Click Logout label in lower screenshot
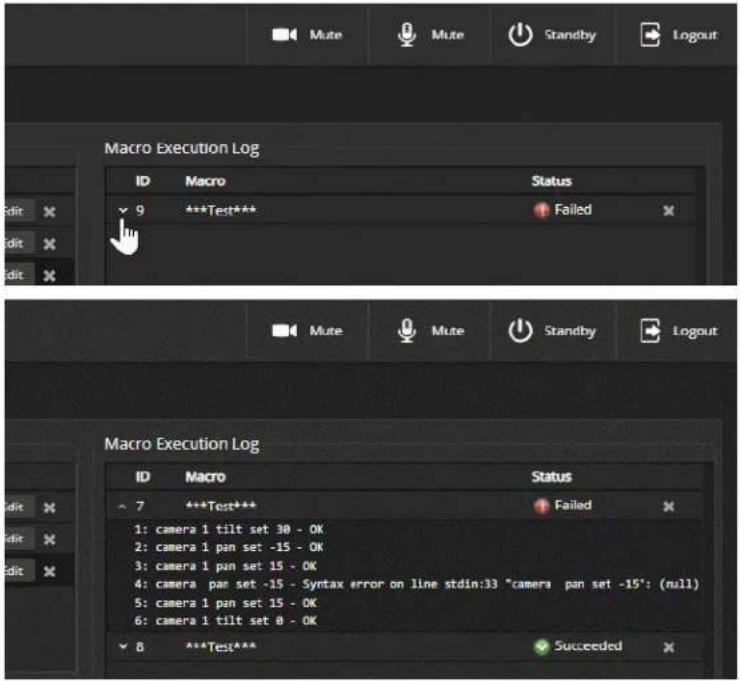The width and height of the screenshot is (740, 681). pyautogui.click(x=695, y=331)
